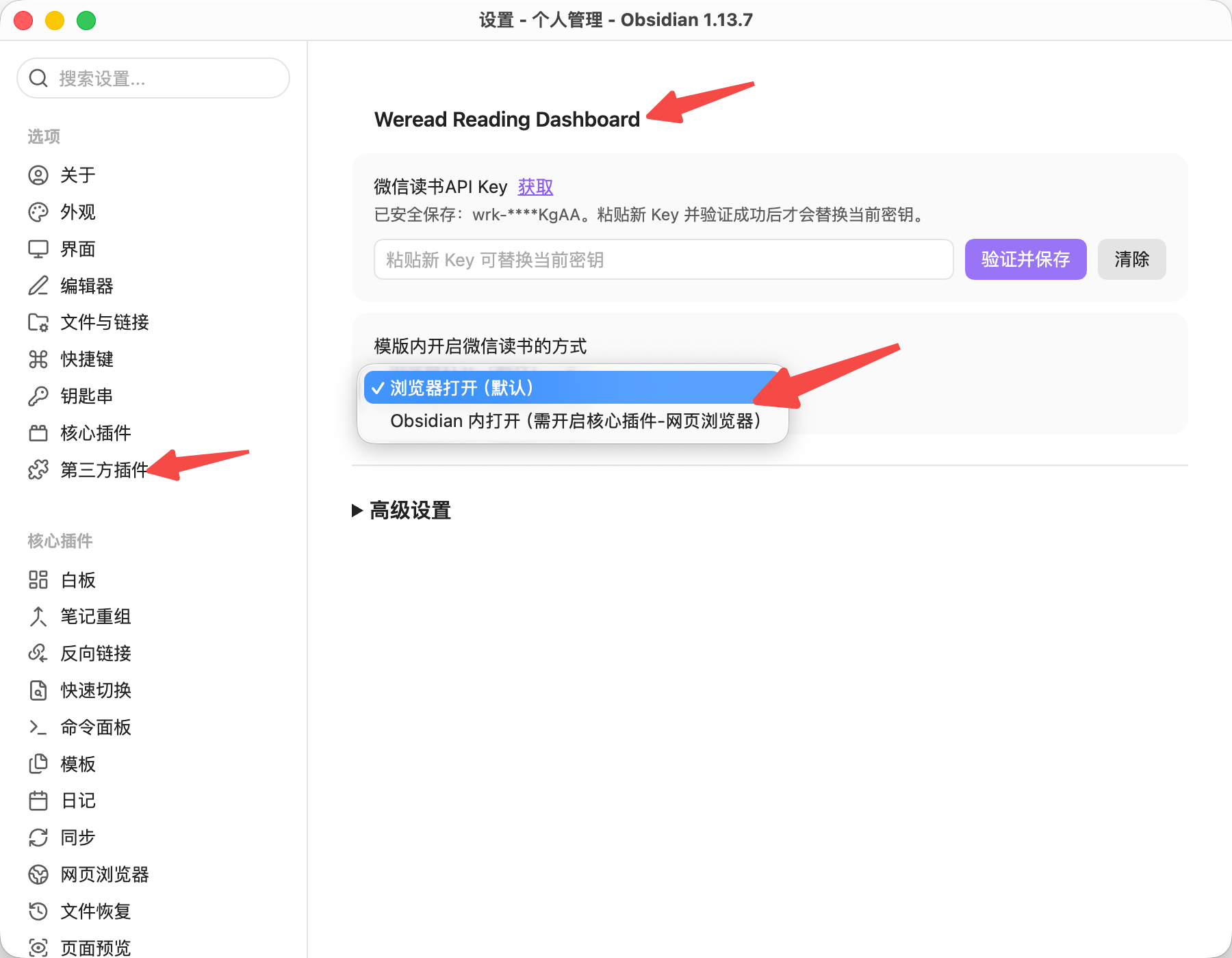Choose 浏览器打开（默认）in the dropdown
Viewport: 1232px width, 958px height.
pyautogui.click(x=573, y=388)
